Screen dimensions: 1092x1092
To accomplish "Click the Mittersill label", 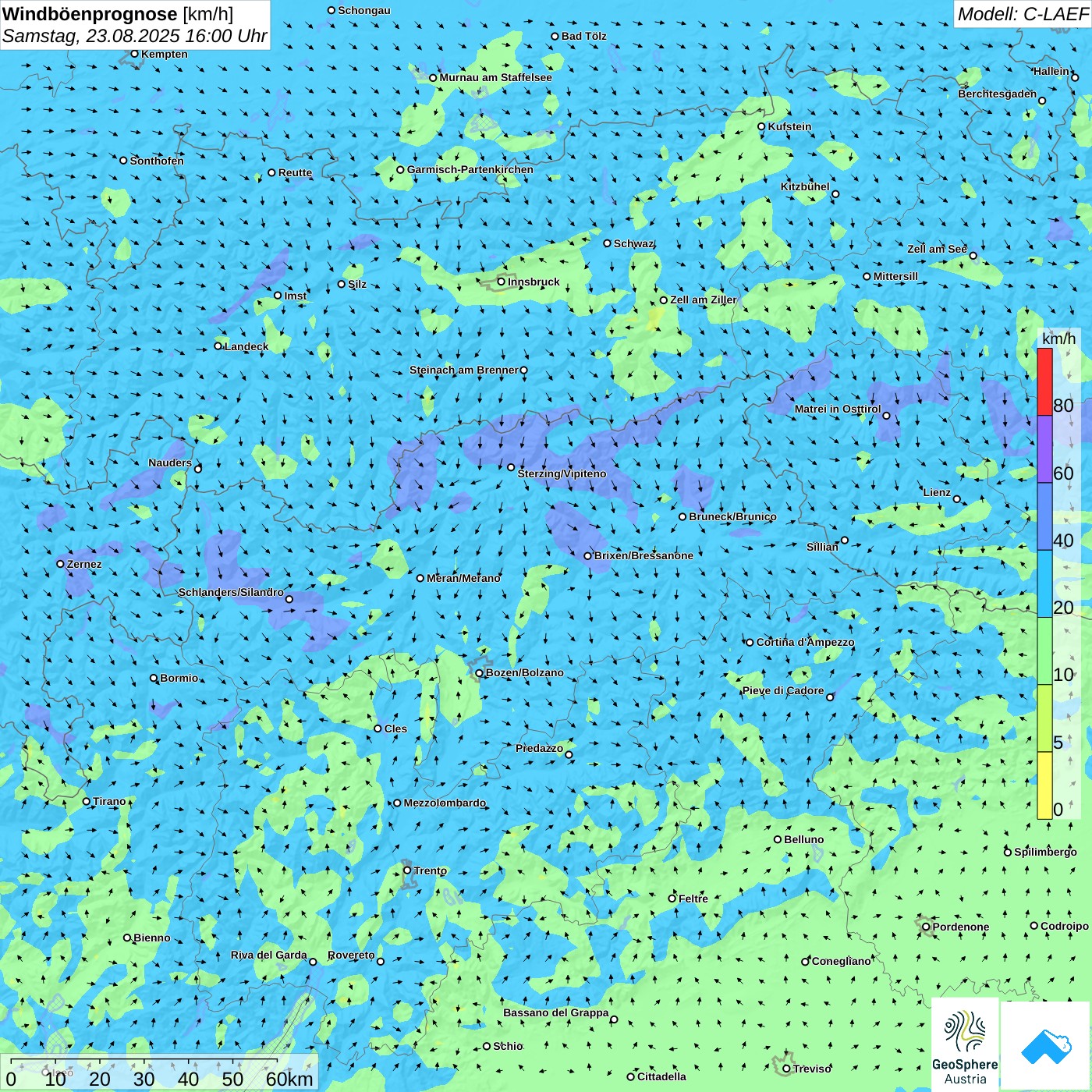I will click(x=895, y=276).
